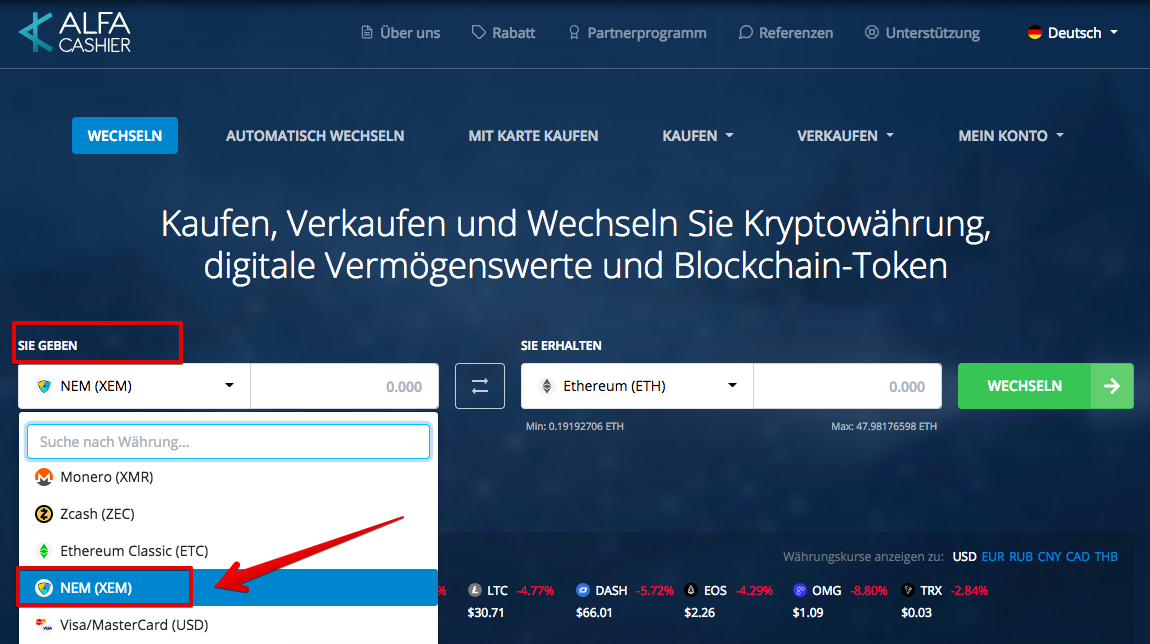Click the Sie Erhalten amount field
The image size is (1150, 644).
[x=848, y=386]
